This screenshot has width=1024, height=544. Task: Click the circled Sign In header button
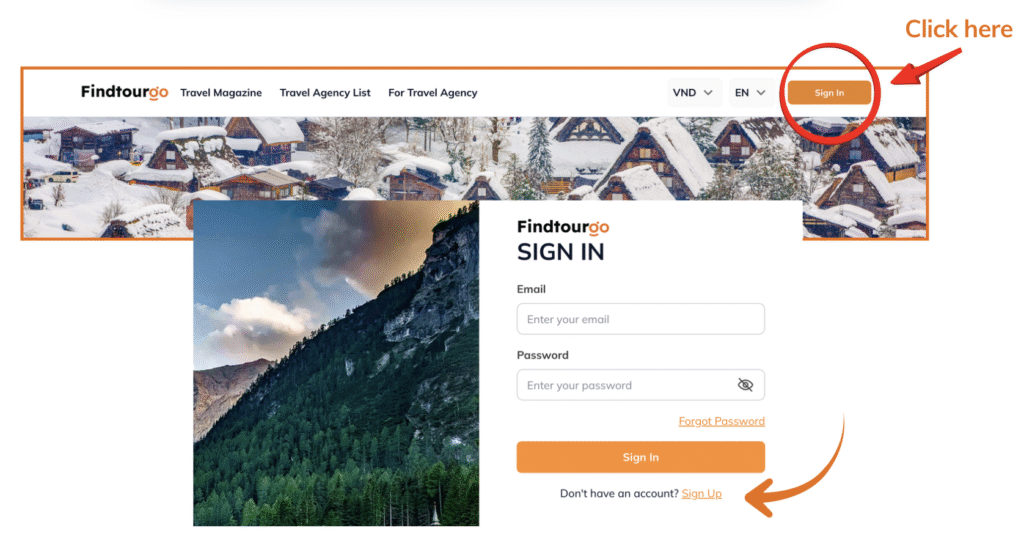[829, 93]
